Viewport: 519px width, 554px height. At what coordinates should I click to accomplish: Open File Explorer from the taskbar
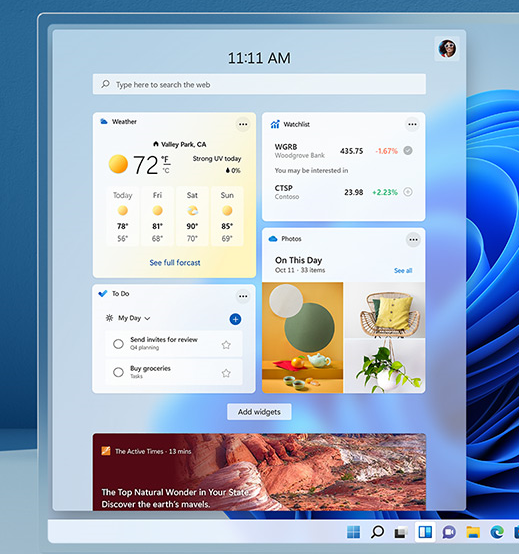(x=473, y=532)
